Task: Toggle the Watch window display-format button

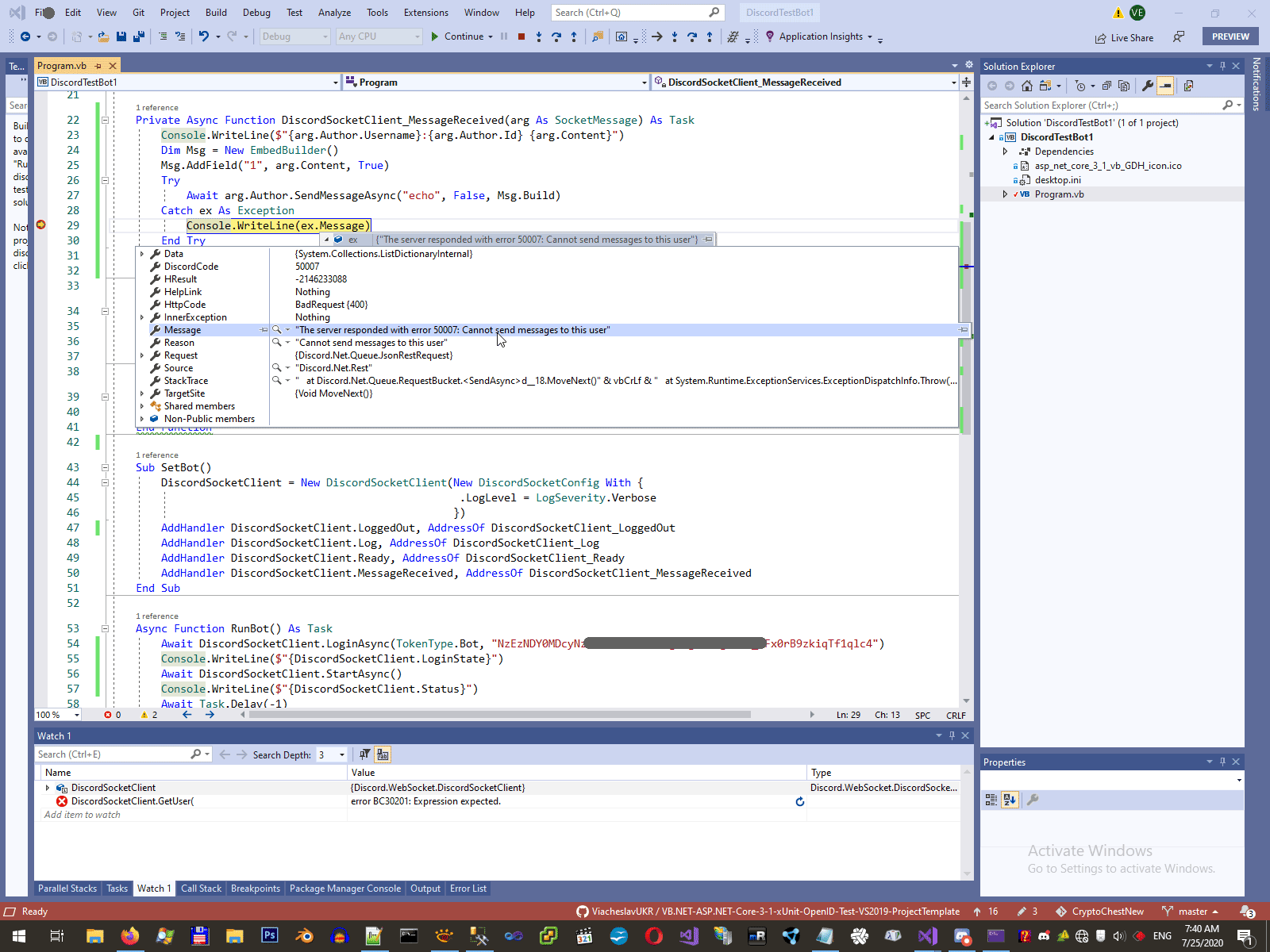Action: (x=383, y=754)
